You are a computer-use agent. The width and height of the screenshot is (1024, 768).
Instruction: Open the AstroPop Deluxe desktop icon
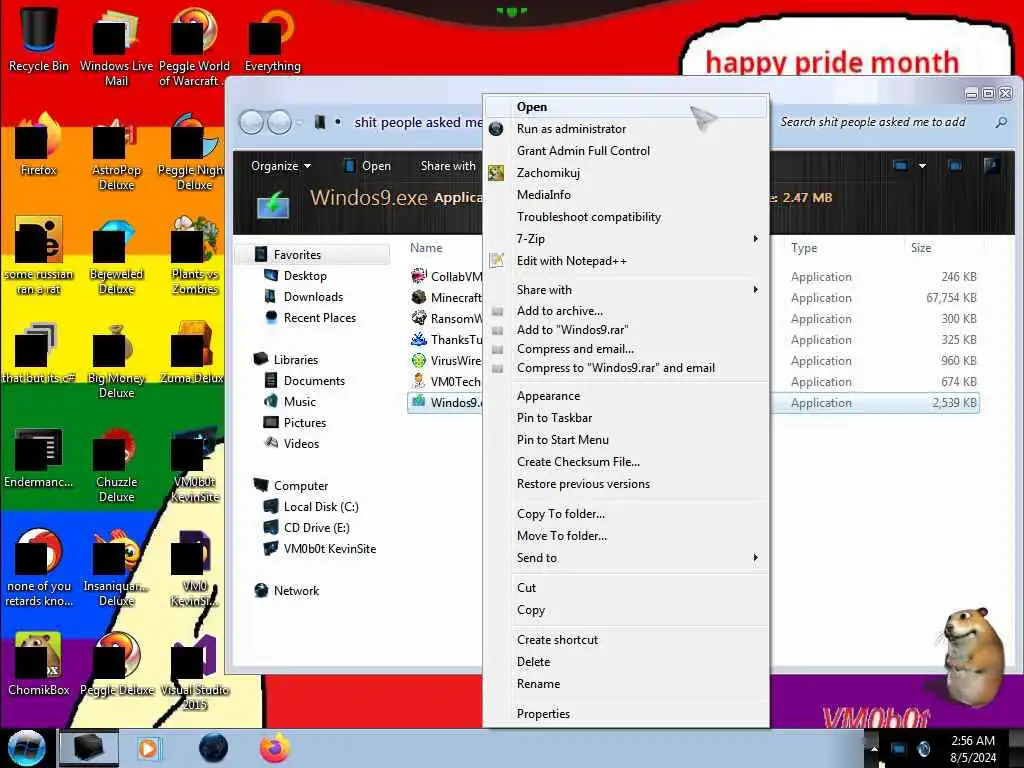[x=116, y=153]
